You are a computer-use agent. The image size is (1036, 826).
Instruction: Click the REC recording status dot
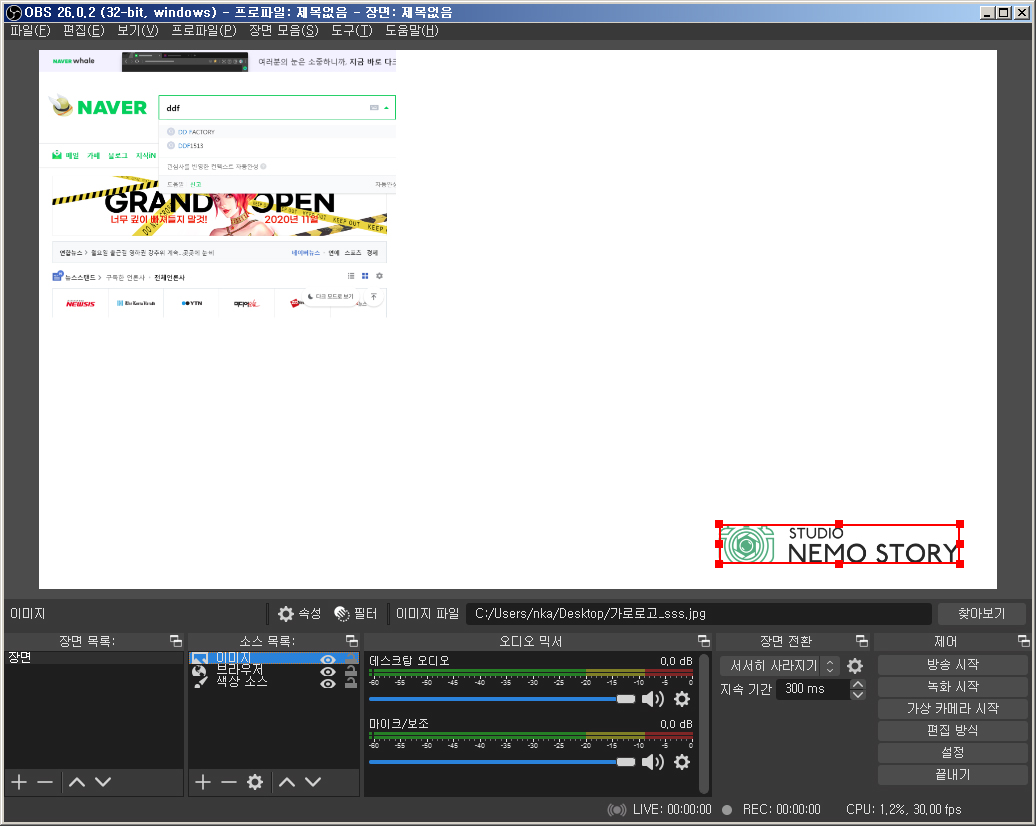click(727, 809)
